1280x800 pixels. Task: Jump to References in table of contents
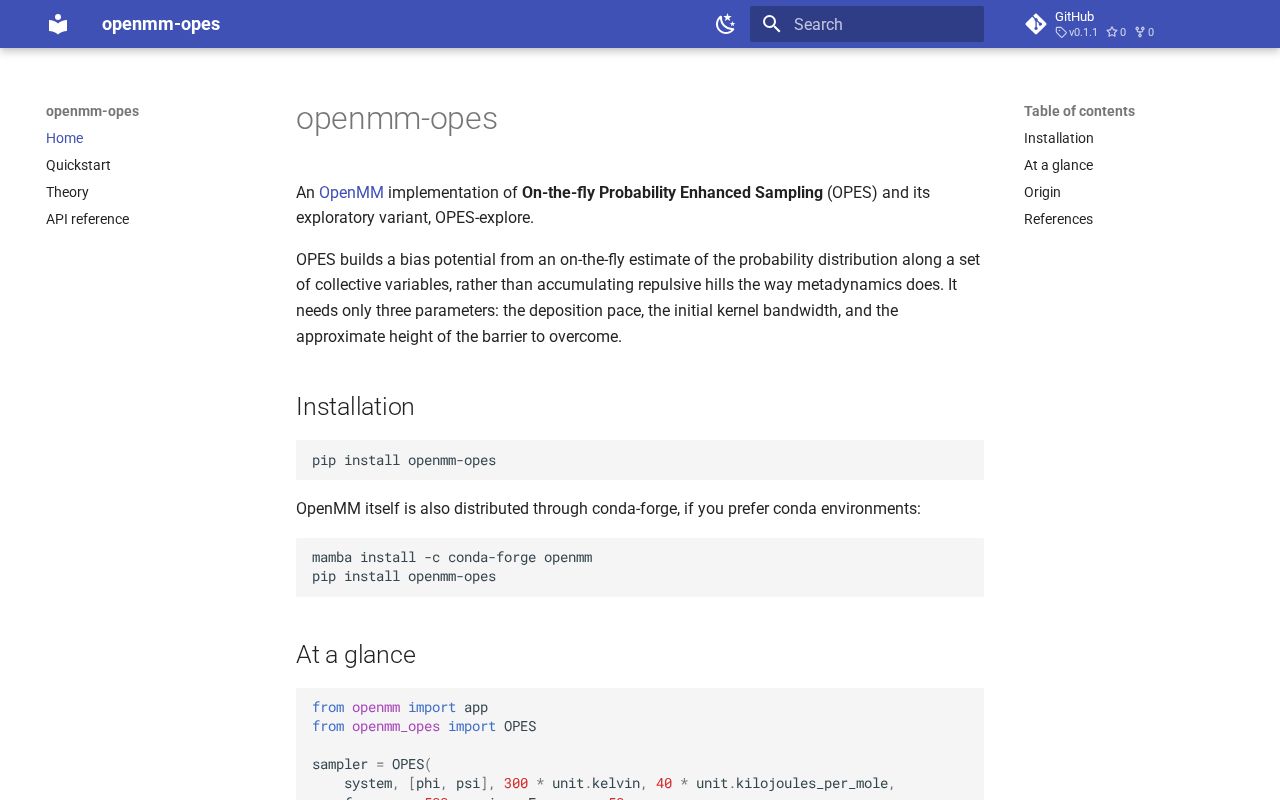1058,219
